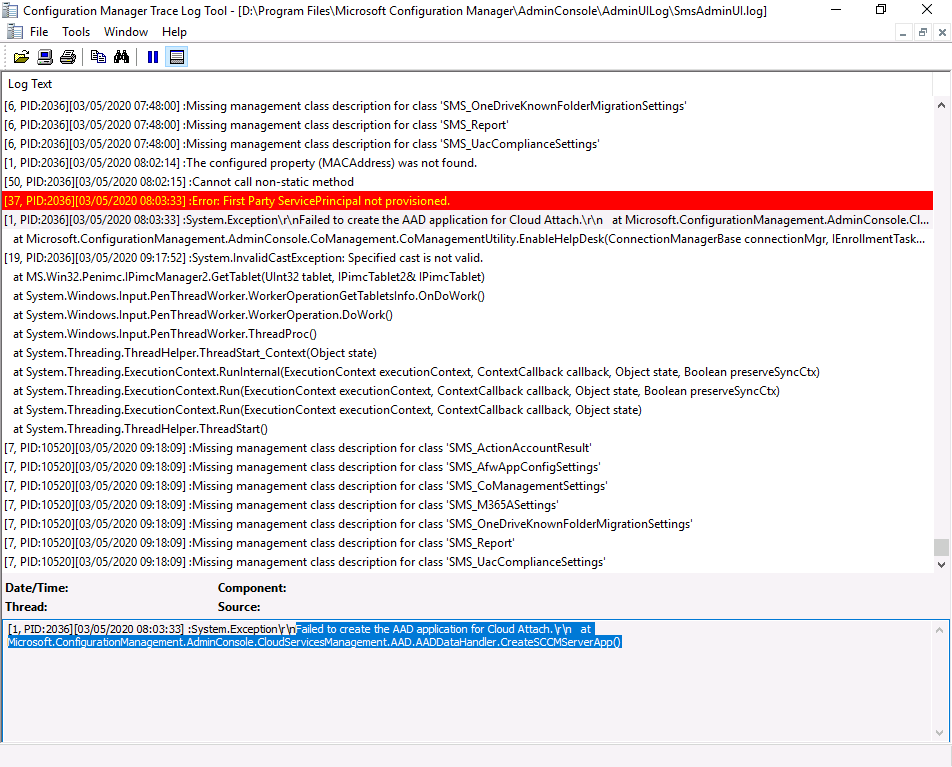The height and width of the screenshot is (767, 952).
Task: Click the log list scroll down arrow
Action: click(x=941, y=564)
